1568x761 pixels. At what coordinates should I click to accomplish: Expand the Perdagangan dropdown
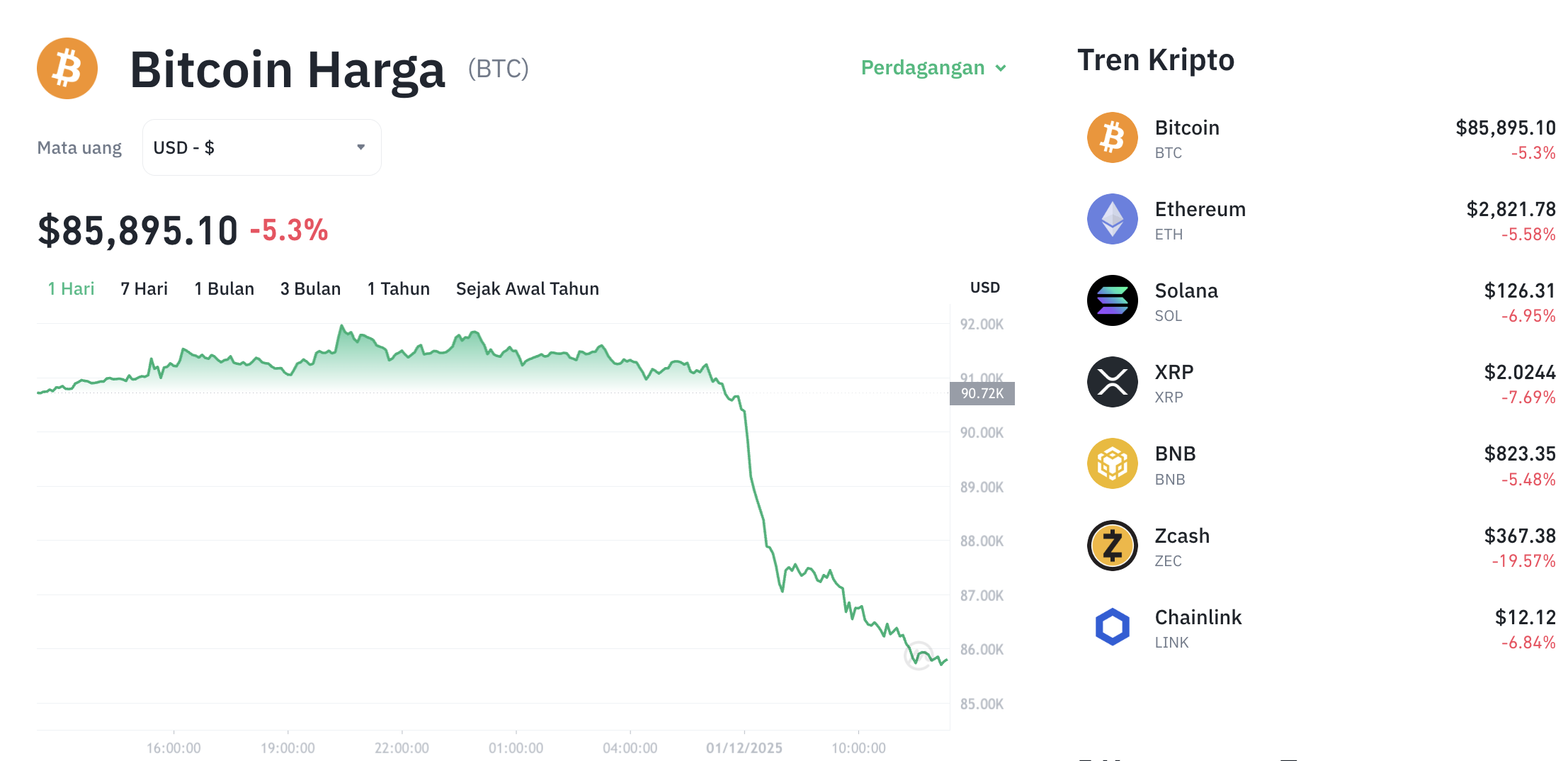coord(932,68)
